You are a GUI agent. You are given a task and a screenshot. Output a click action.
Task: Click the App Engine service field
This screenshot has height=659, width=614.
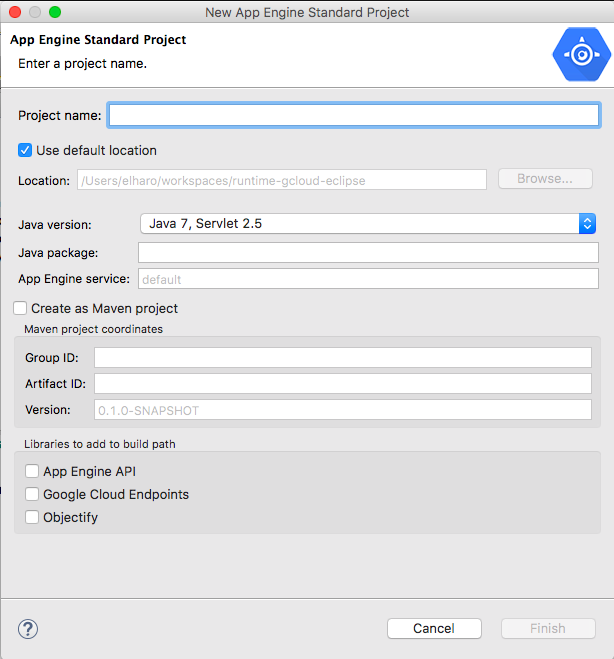click(368, 279)
